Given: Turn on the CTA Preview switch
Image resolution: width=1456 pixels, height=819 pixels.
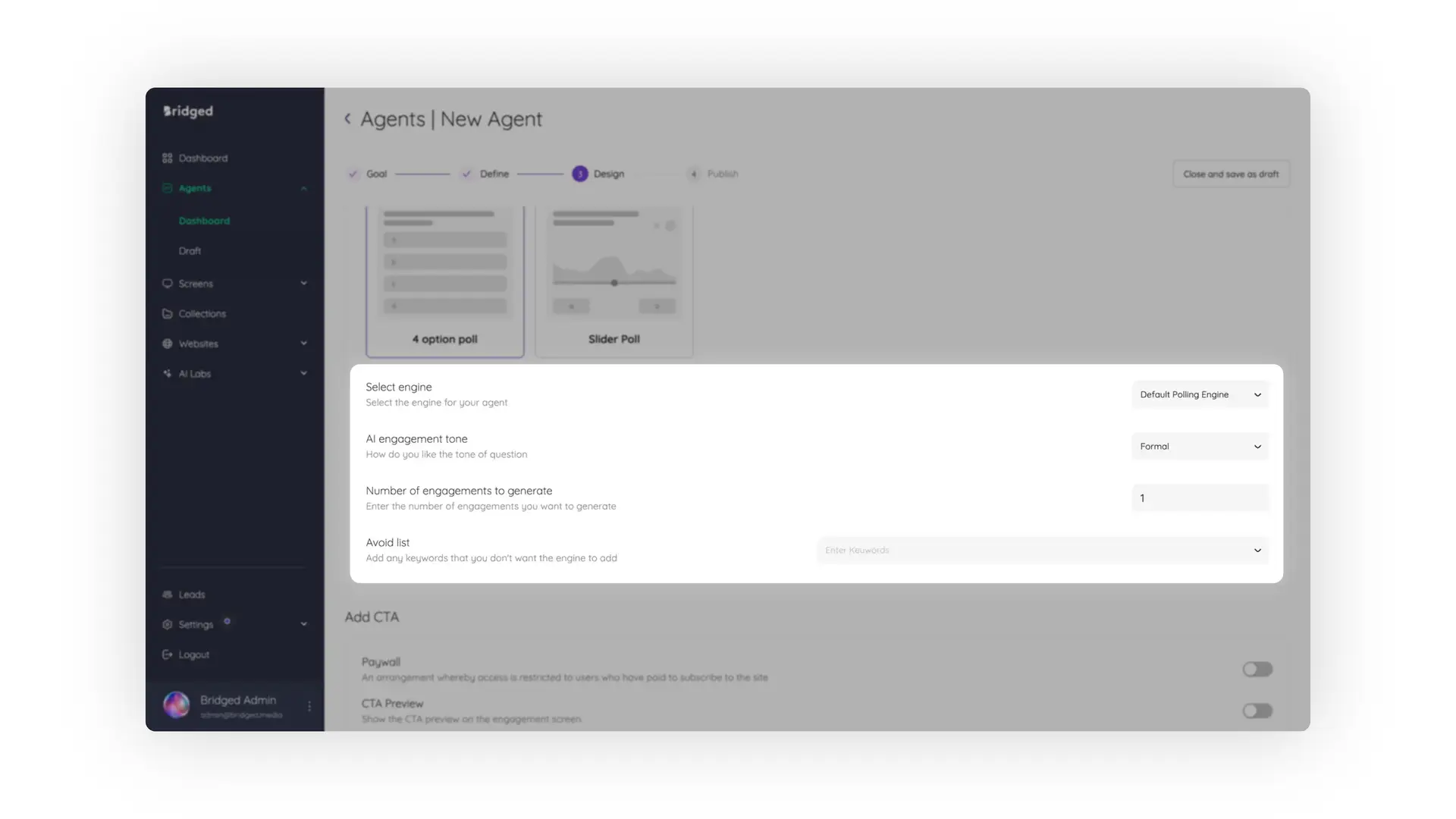Looking at the screenshot, I should pyautogui.click(x=1257, y=711).
